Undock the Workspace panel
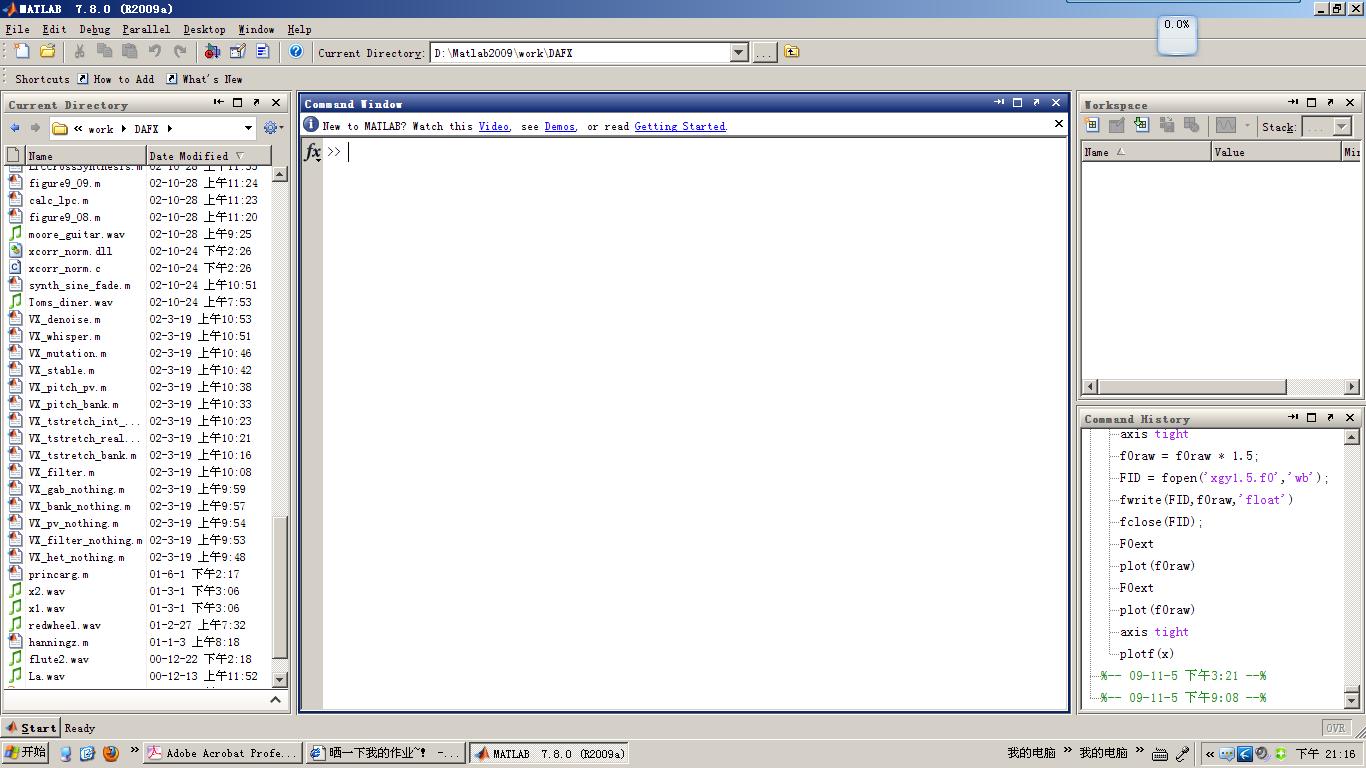Image resolution: width=1366 pixels, height=768 pixels. 1331,103
